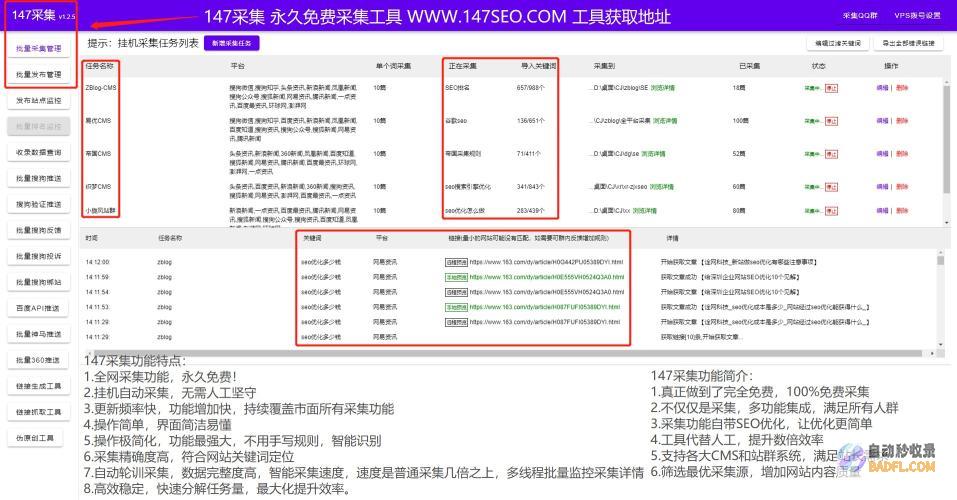Select the ZBlog-CMS task name cell

tap(101, 88)
